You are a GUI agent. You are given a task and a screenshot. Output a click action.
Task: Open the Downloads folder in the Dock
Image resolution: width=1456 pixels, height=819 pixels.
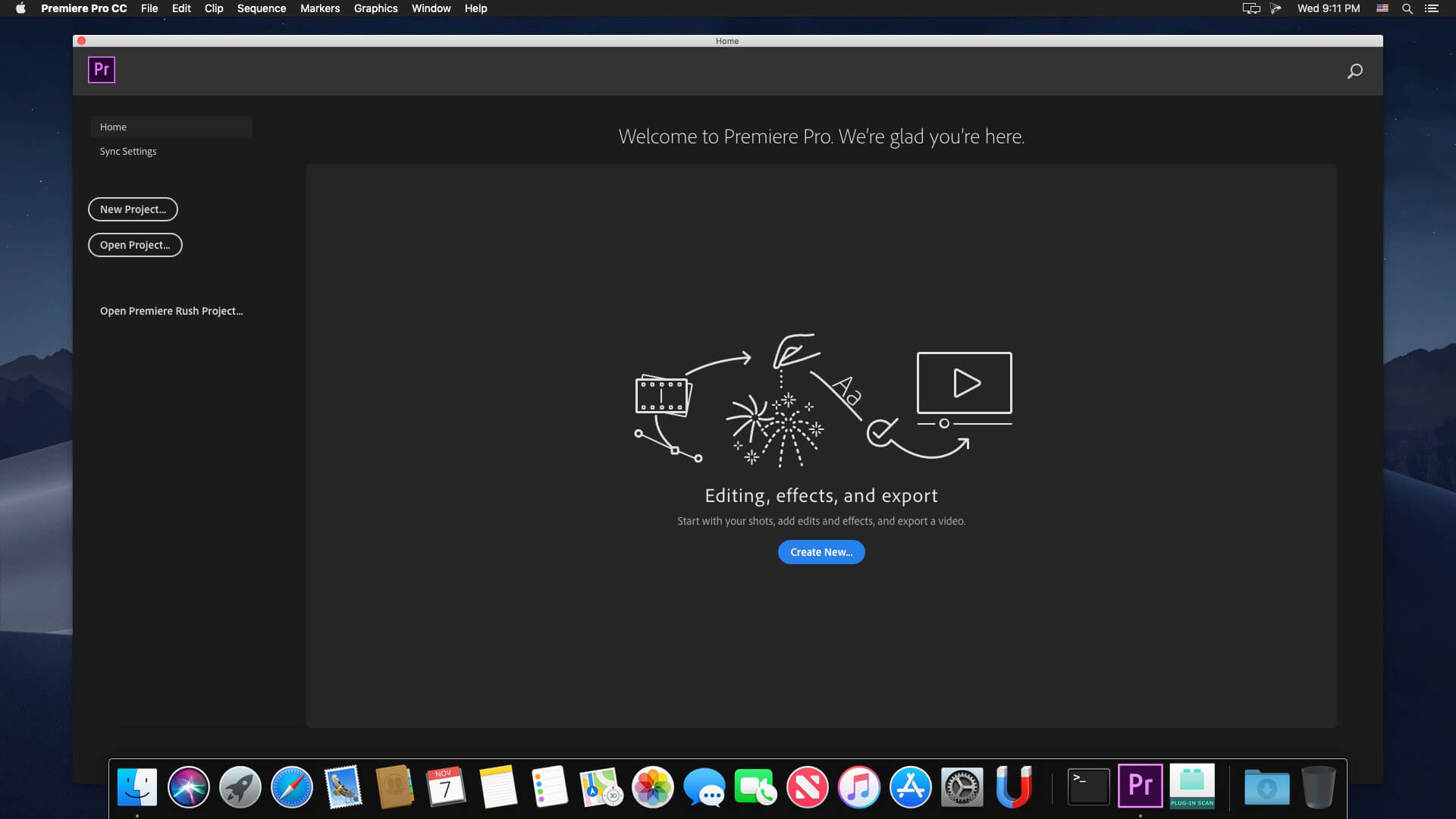(x=1267, y=788)
